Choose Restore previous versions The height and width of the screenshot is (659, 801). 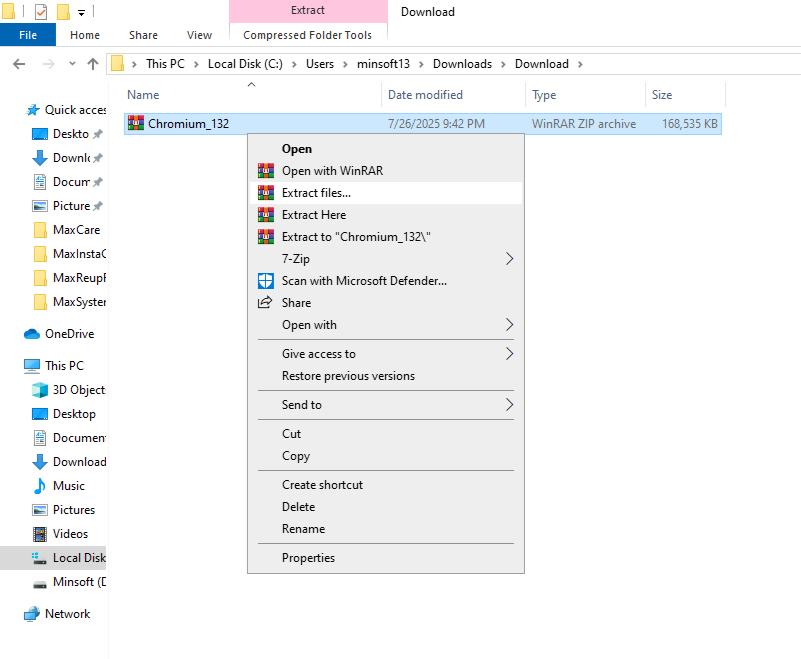[386, 375]
